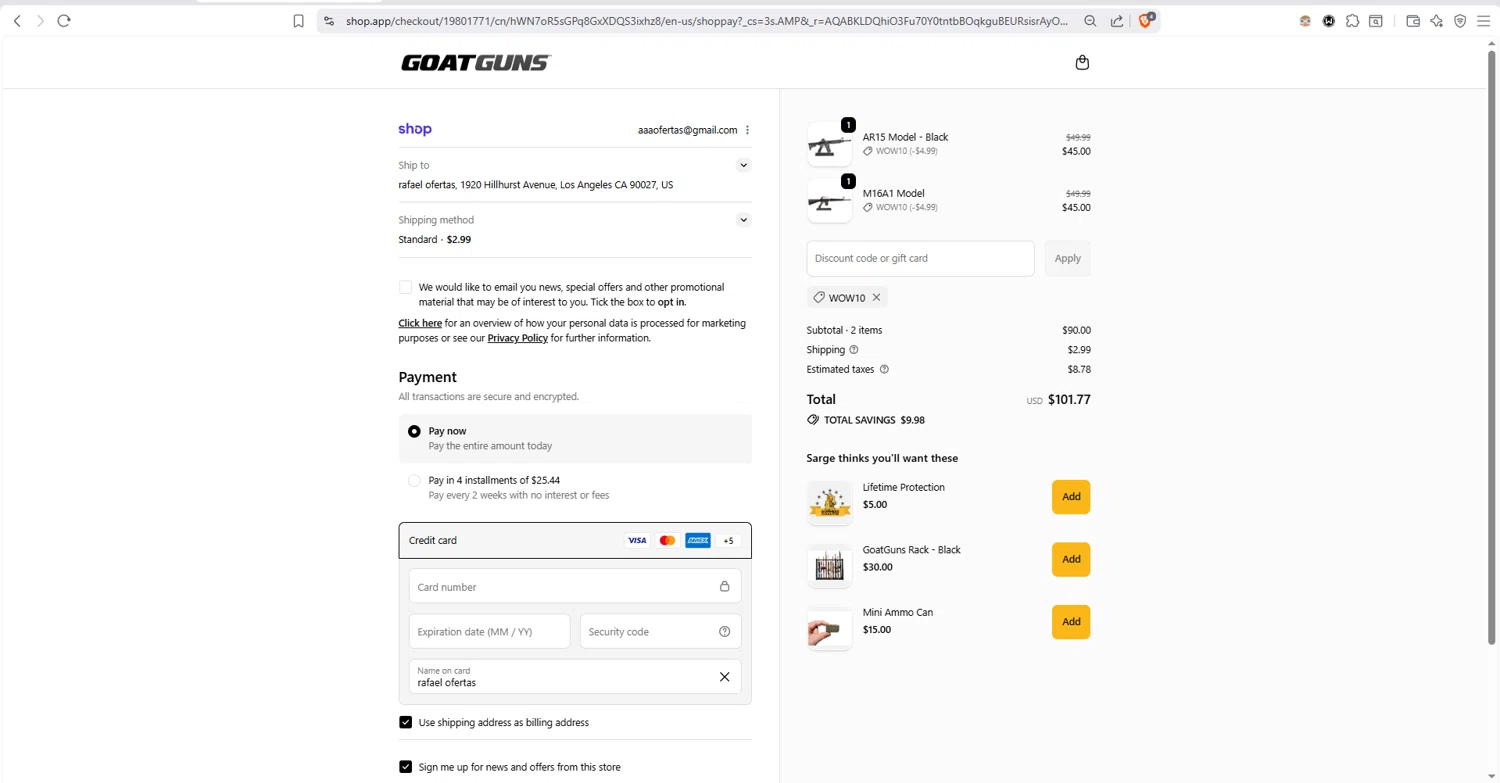Open the Privacy Policy link
This screenshot has height=783, width=1500.
(517, 338)
